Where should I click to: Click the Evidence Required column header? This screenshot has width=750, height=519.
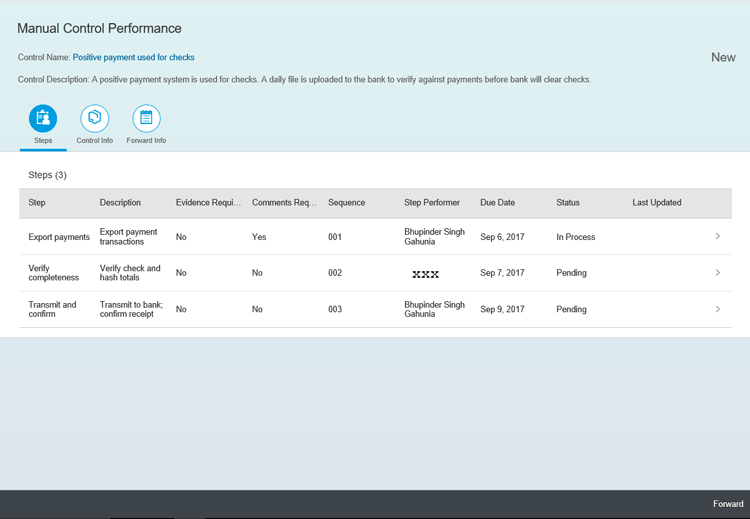coord(208,203)
